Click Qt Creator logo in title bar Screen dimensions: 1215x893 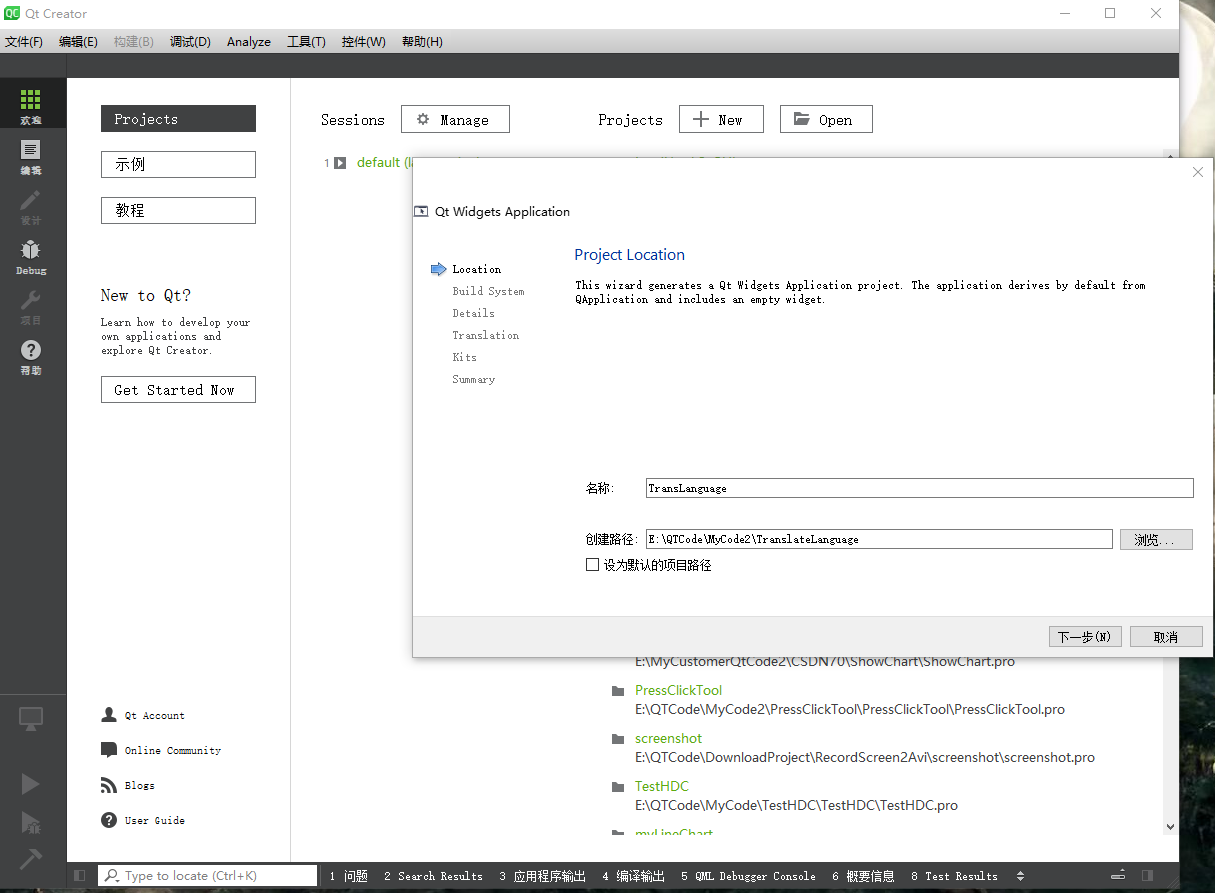12,13
